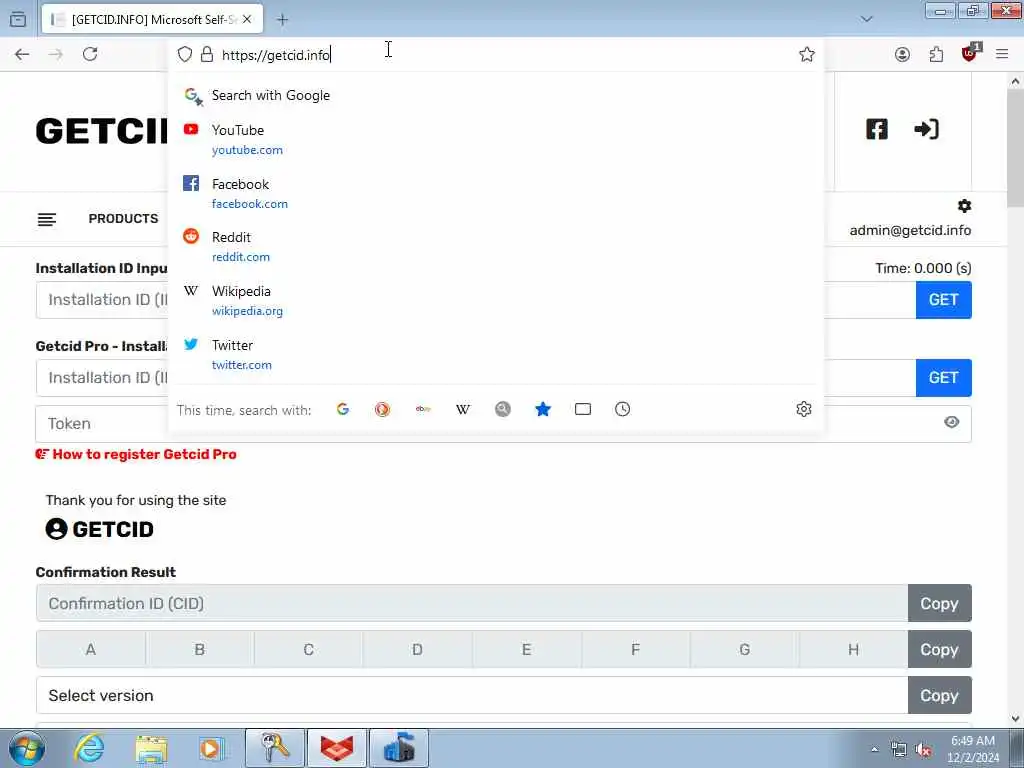Open the uBlock Origin extension icon

click(x=970, y=53)
